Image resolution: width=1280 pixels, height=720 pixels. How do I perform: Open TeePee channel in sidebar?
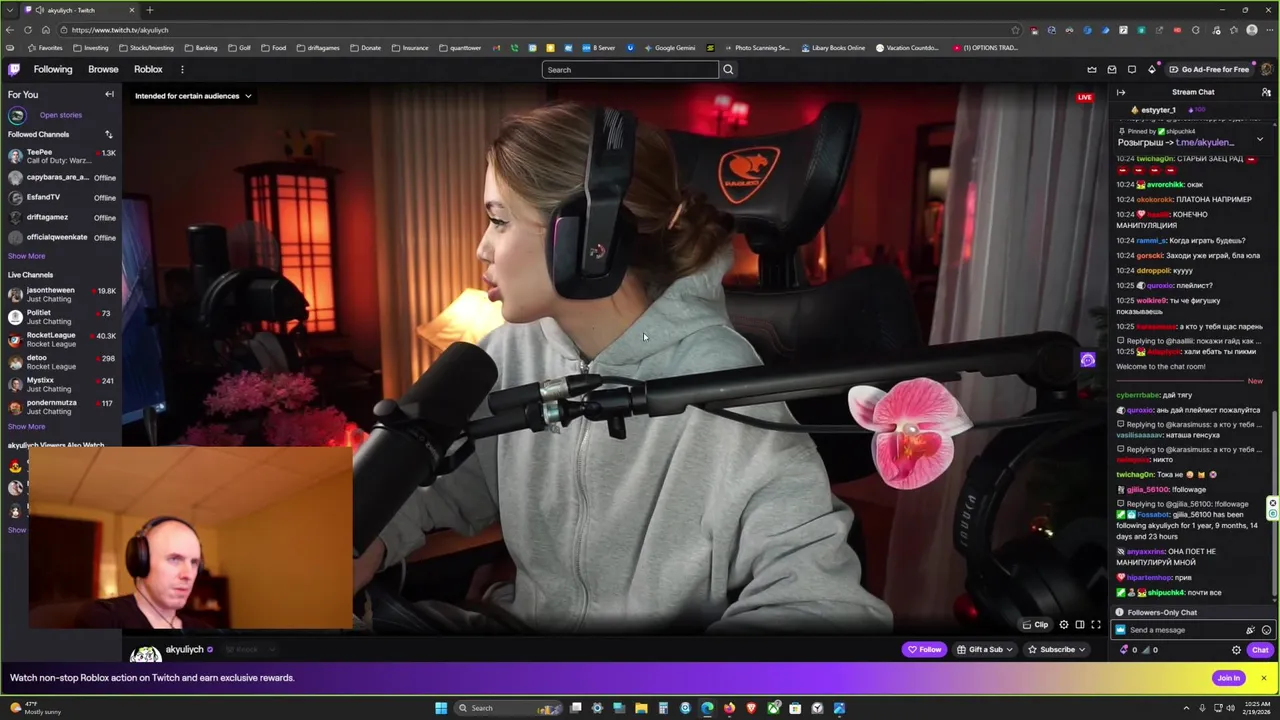(x=62, y=156)
